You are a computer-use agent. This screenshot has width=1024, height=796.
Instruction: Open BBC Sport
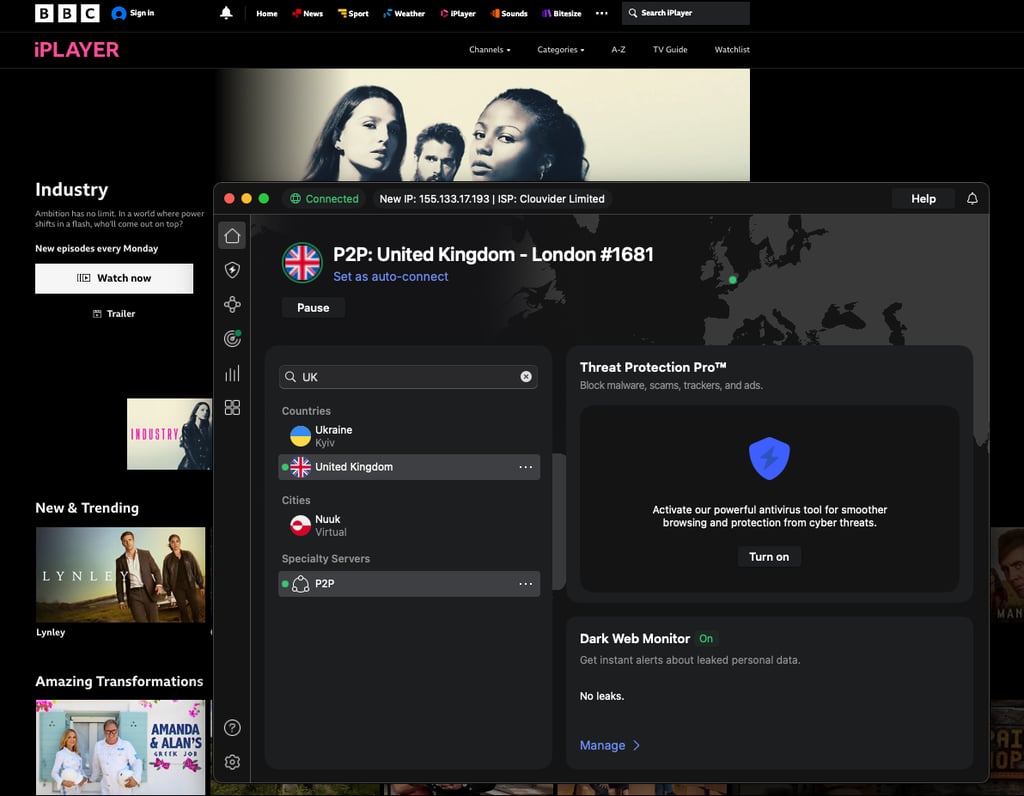tap(353, 13)
